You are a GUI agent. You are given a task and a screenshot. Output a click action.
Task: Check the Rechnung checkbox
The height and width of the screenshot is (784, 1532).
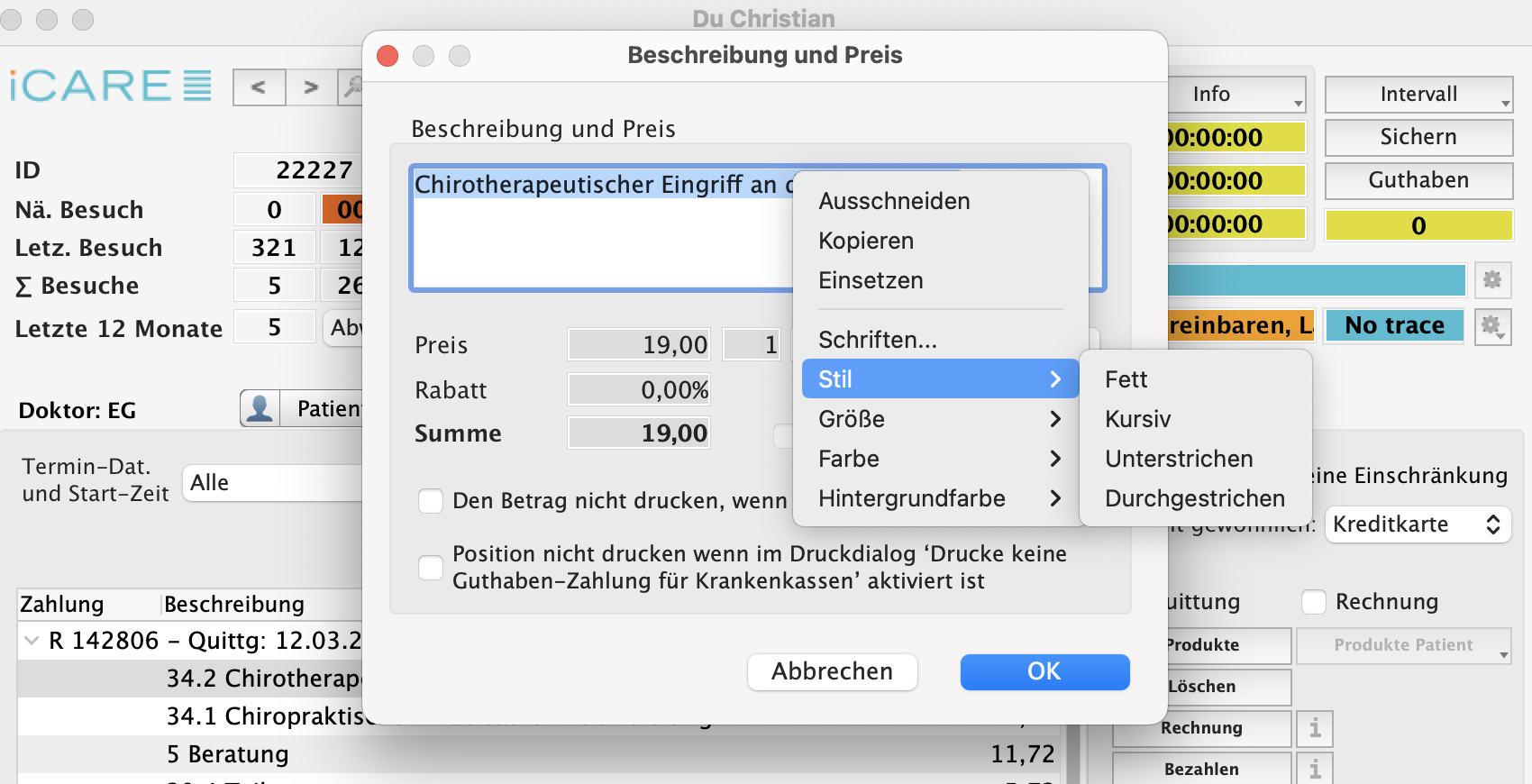click(x=1314, y=602)
